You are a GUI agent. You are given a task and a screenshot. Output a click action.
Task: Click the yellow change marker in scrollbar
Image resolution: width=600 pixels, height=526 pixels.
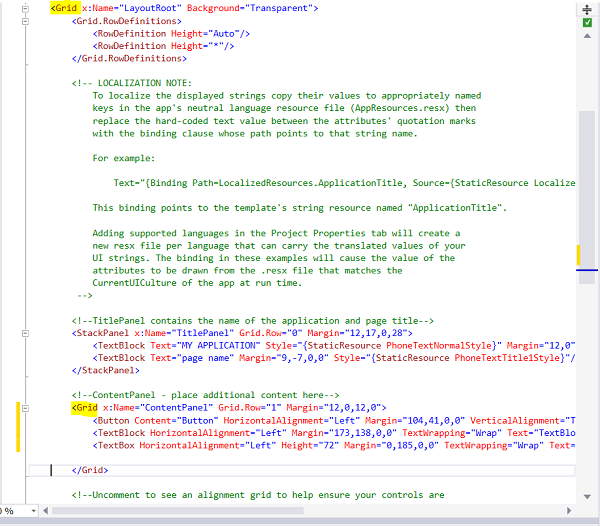tap(579, 255)
